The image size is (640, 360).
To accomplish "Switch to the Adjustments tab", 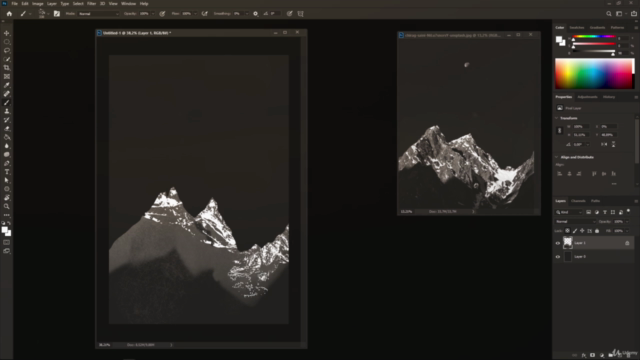I will click(x=587, y=97).
